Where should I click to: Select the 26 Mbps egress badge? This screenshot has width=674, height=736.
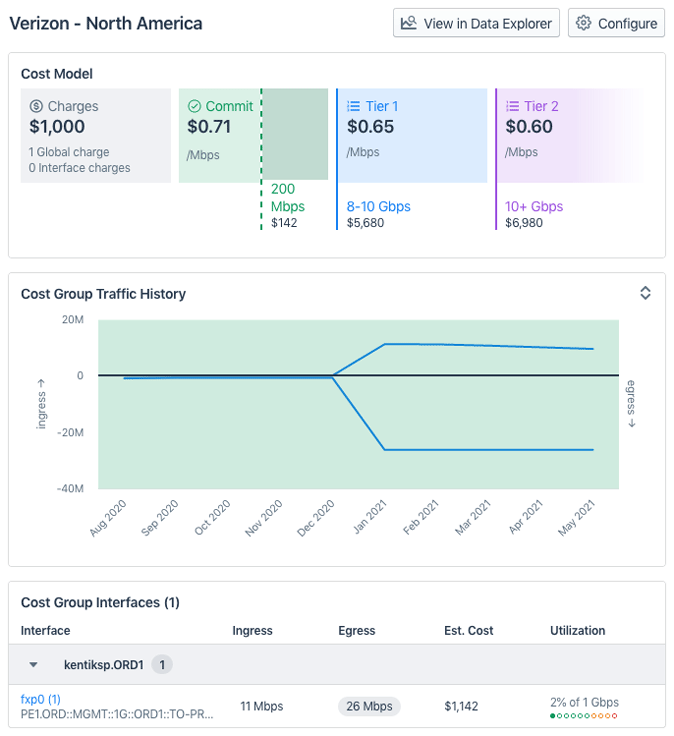[369, 706]
